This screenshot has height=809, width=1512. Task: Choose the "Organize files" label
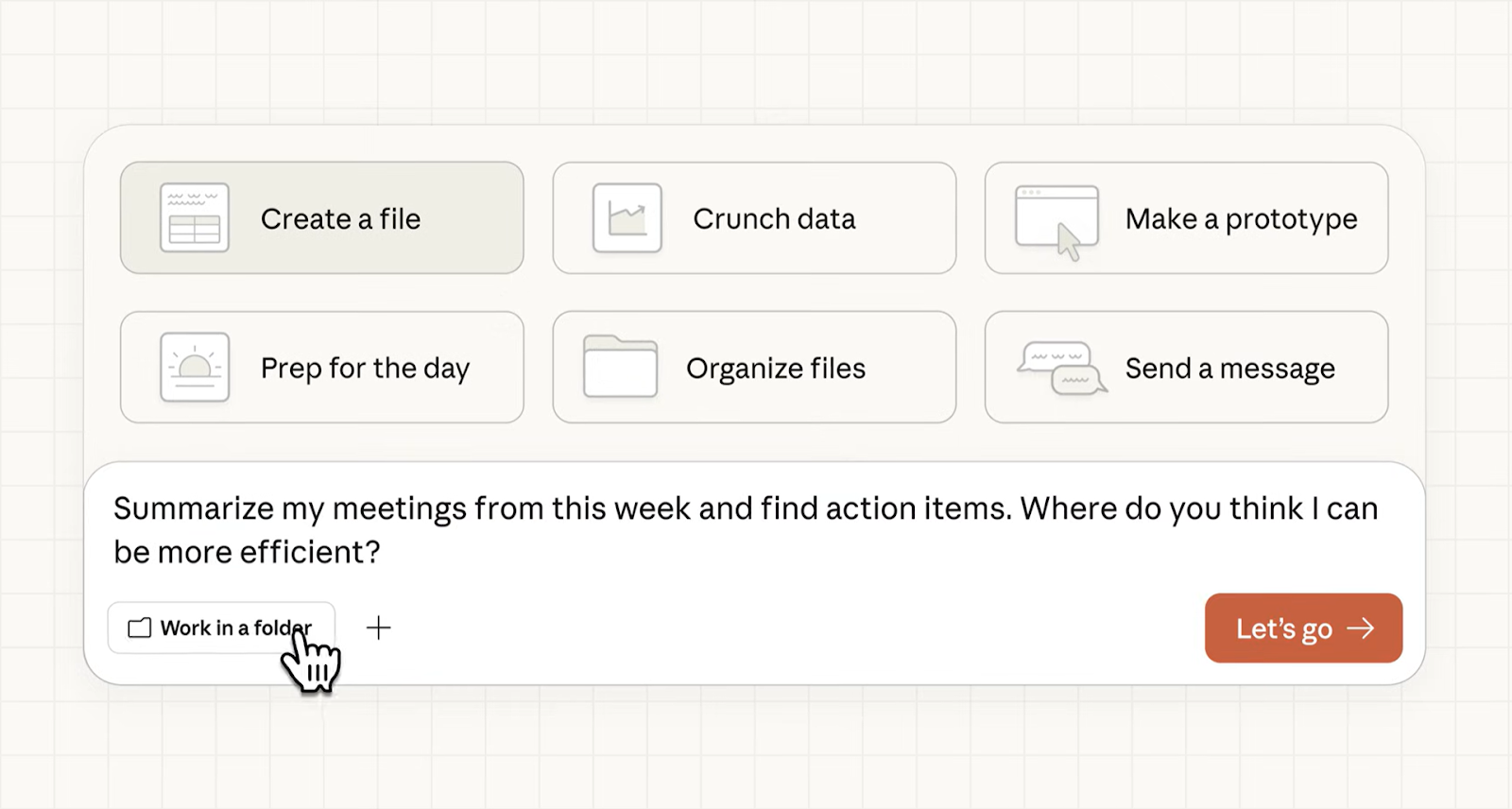coord(776,369)
